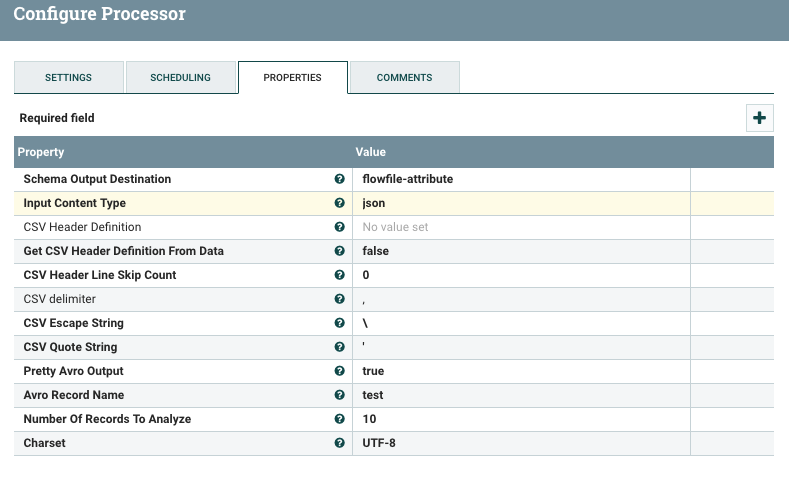Click help icon beside Input Content Type
The image size is (789, 479).
click(340, 203)
